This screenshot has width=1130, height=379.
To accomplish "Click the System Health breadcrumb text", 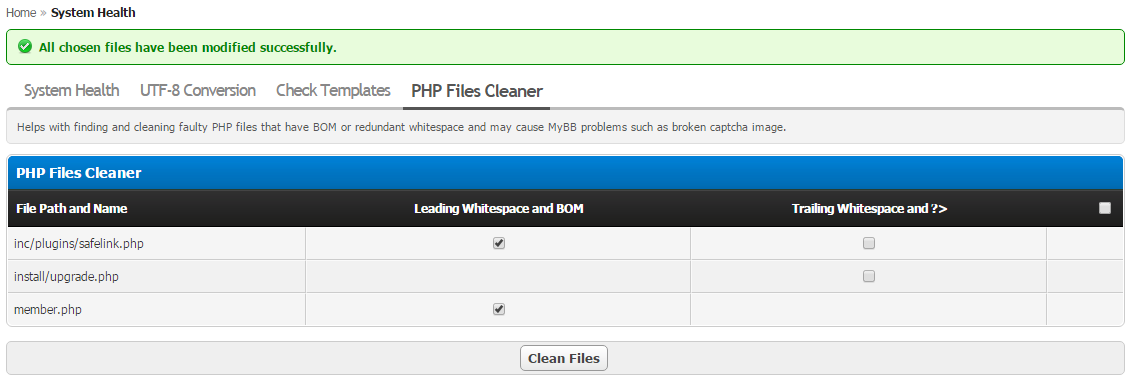I will 93,12.
